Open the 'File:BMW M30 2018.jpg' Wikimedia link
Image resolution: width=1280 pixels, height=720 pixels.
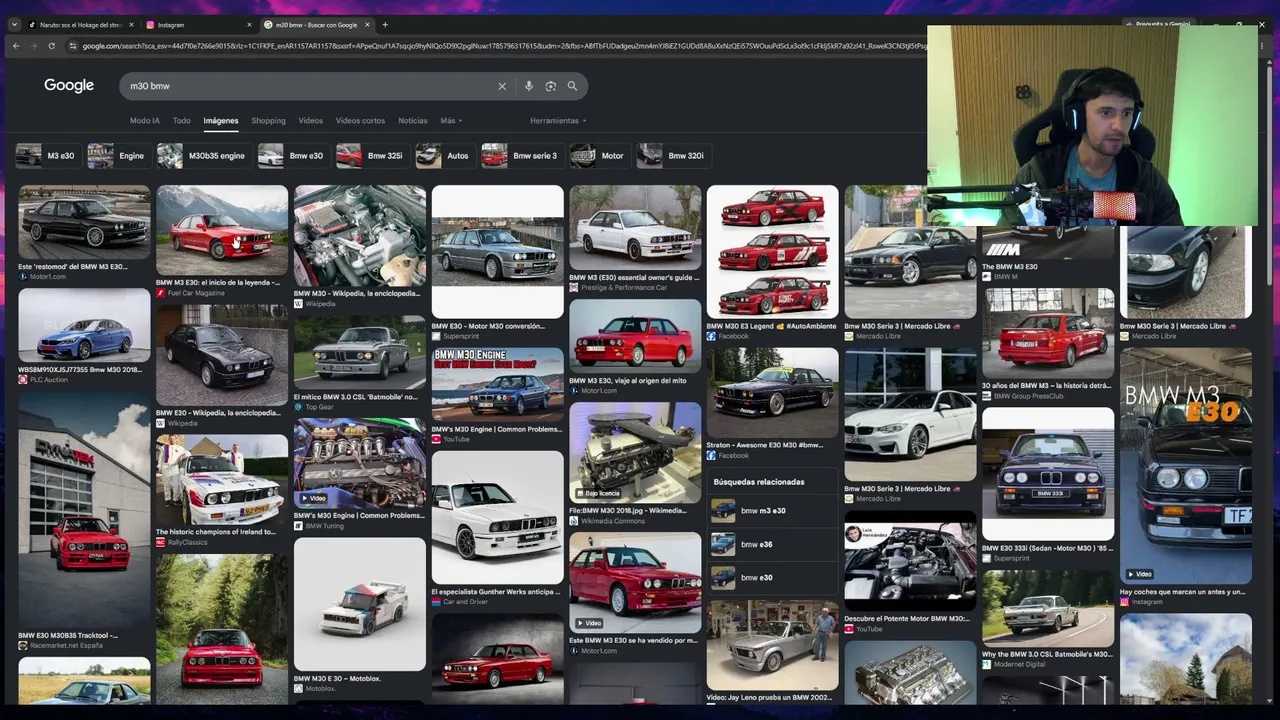(x=628, y=510)
